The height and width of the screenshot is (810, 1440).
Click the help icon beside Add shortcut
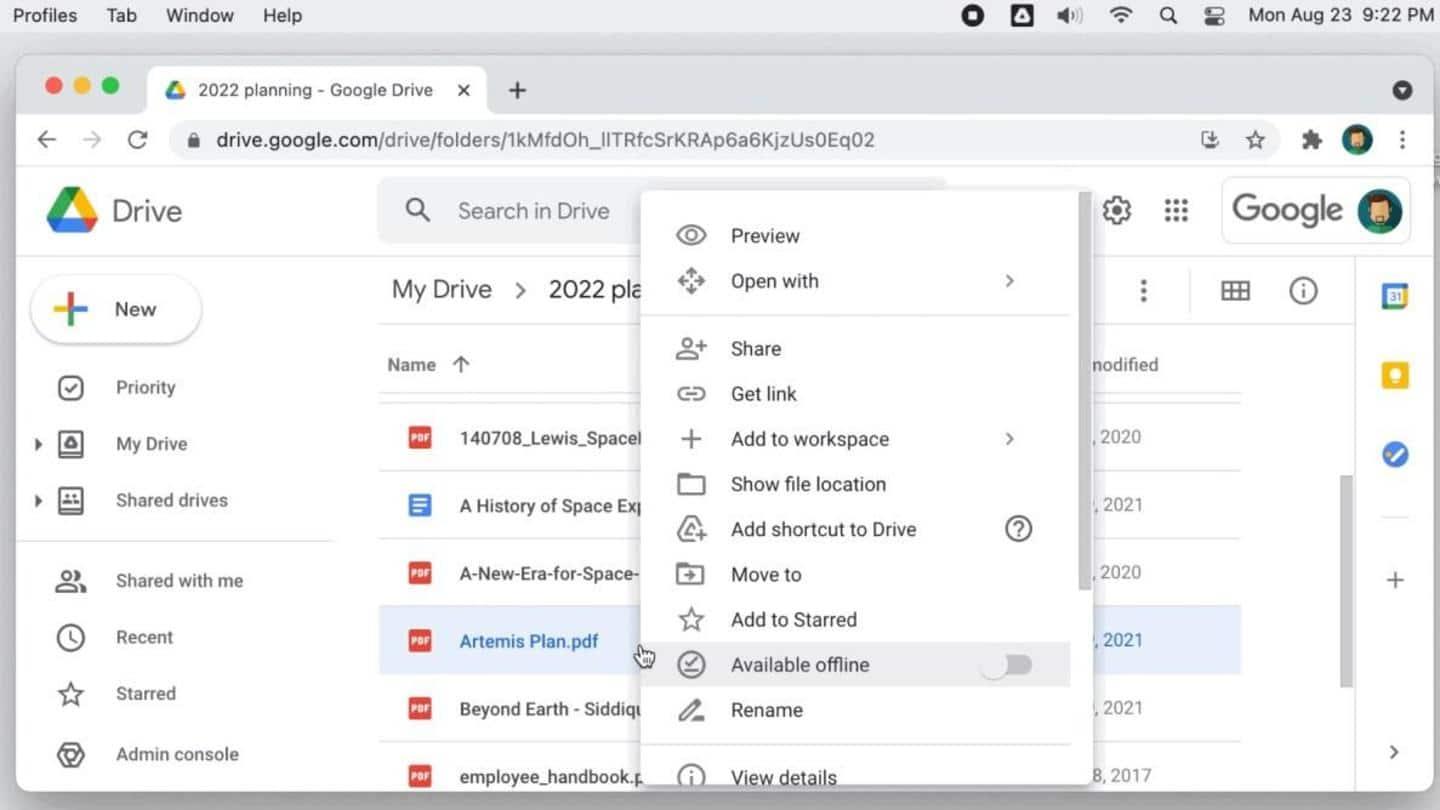click(x=1018, y=529)
